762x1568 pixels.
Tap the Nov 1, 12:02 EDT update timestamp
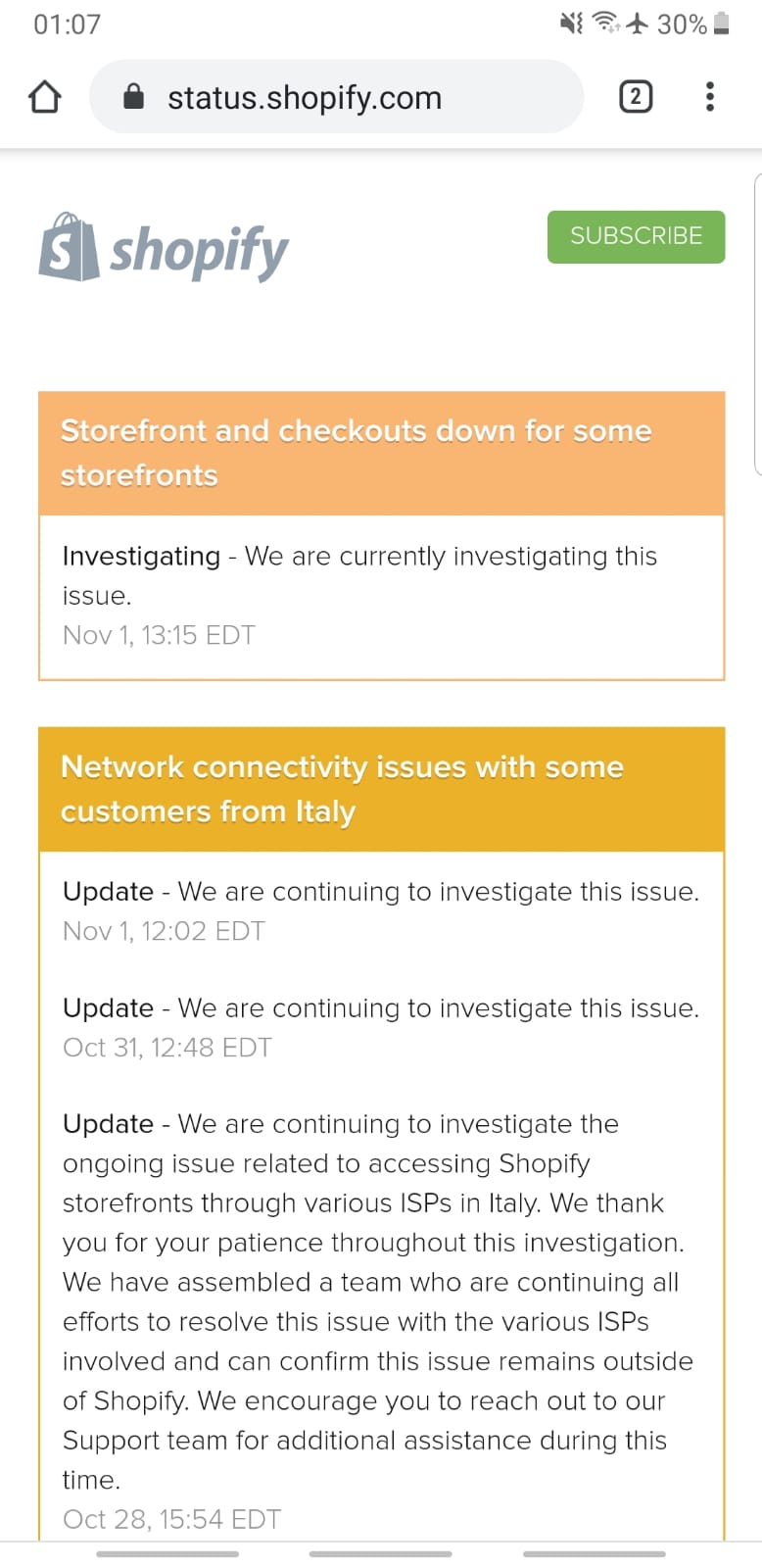(164, 931)
